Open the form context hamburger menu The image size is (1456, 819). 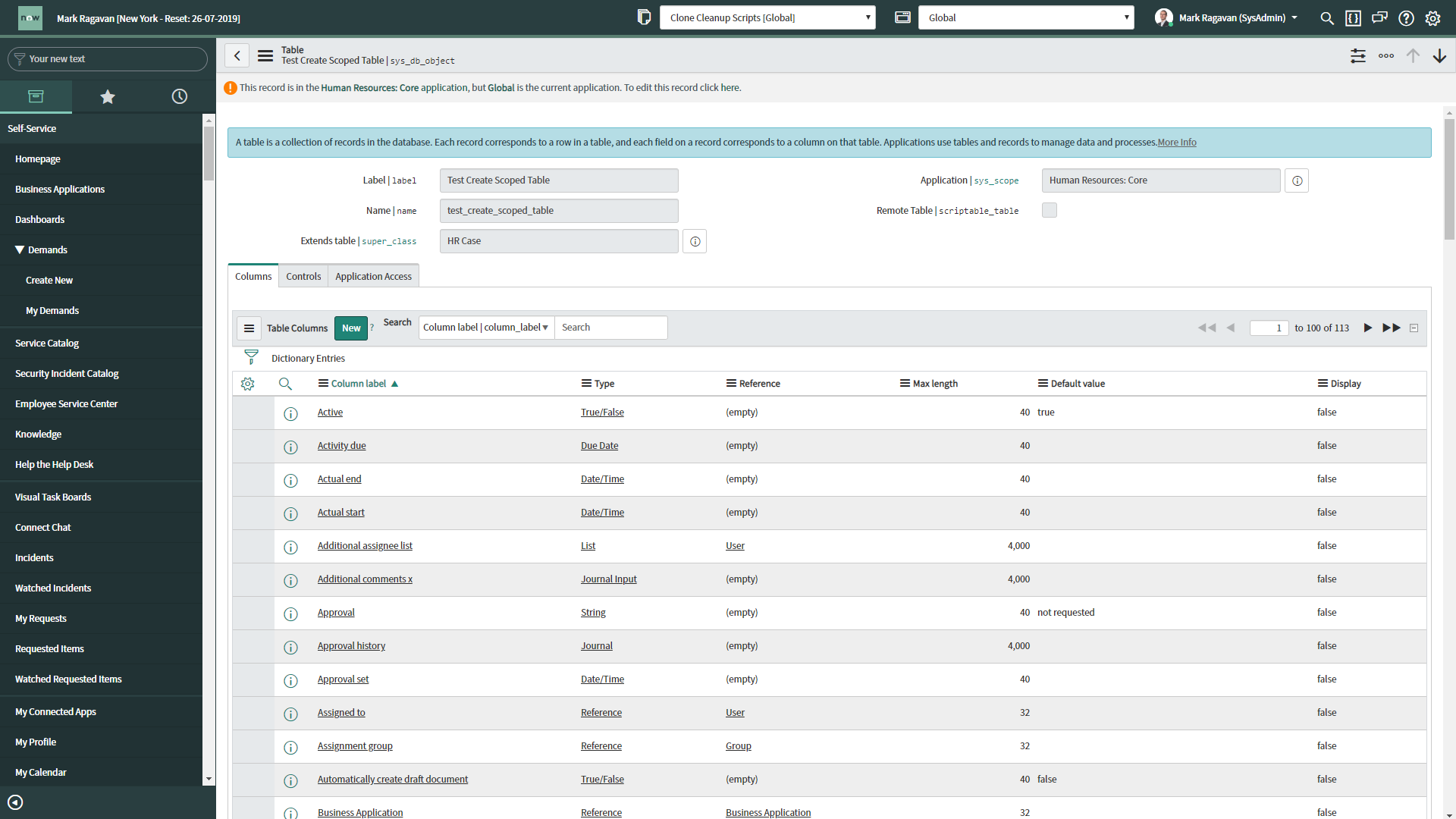click(x=265, y=55)
